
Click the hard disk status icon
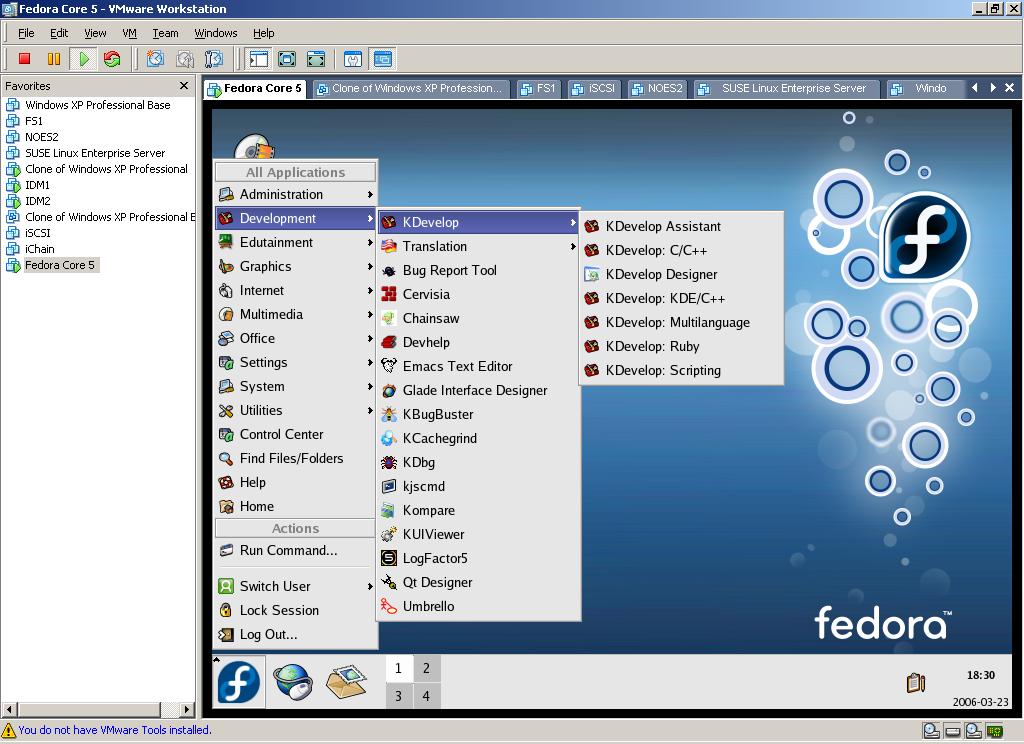952,731
